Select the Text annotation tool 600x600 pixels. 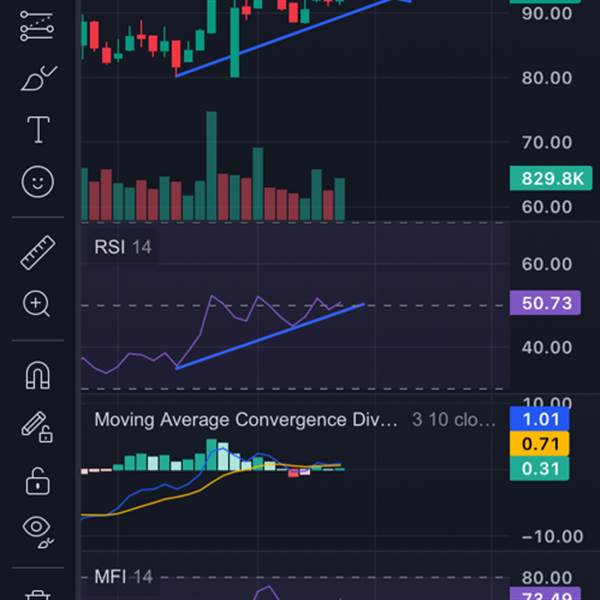38,129
